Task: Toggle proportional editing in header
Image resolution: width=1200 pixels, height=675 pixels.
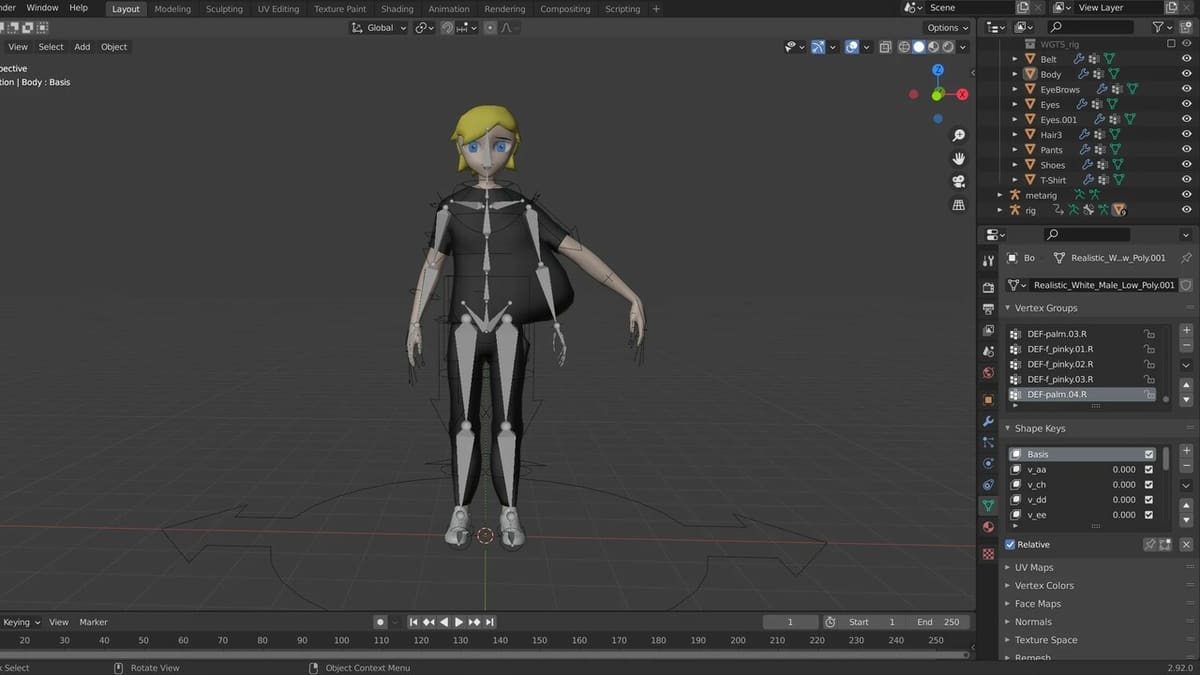Action: click(490, 28)
